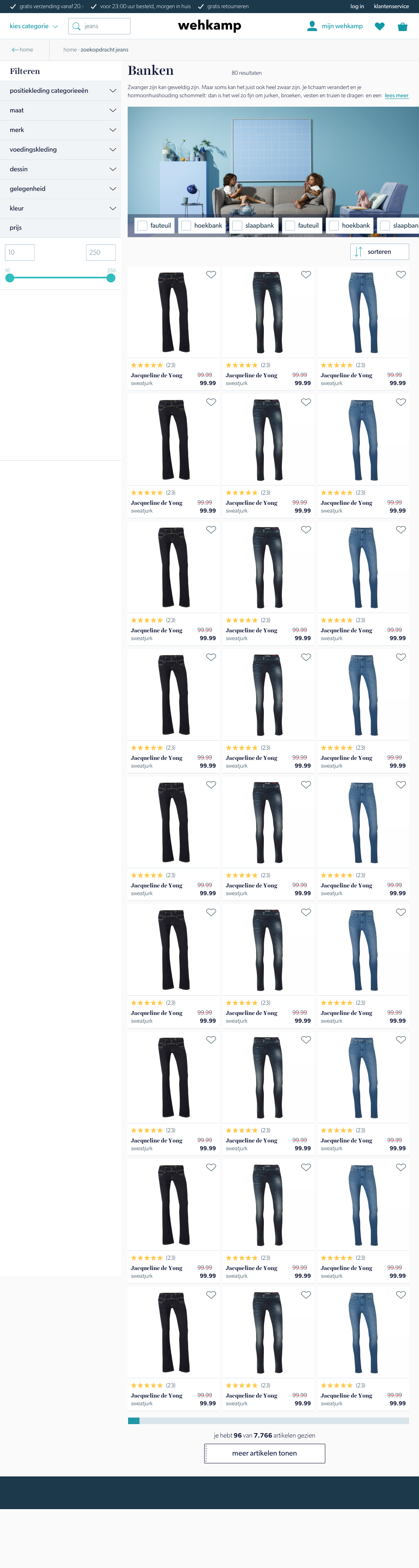Click the mijn wehkamp account icon

pyautogui.click(x=312, y=26)
